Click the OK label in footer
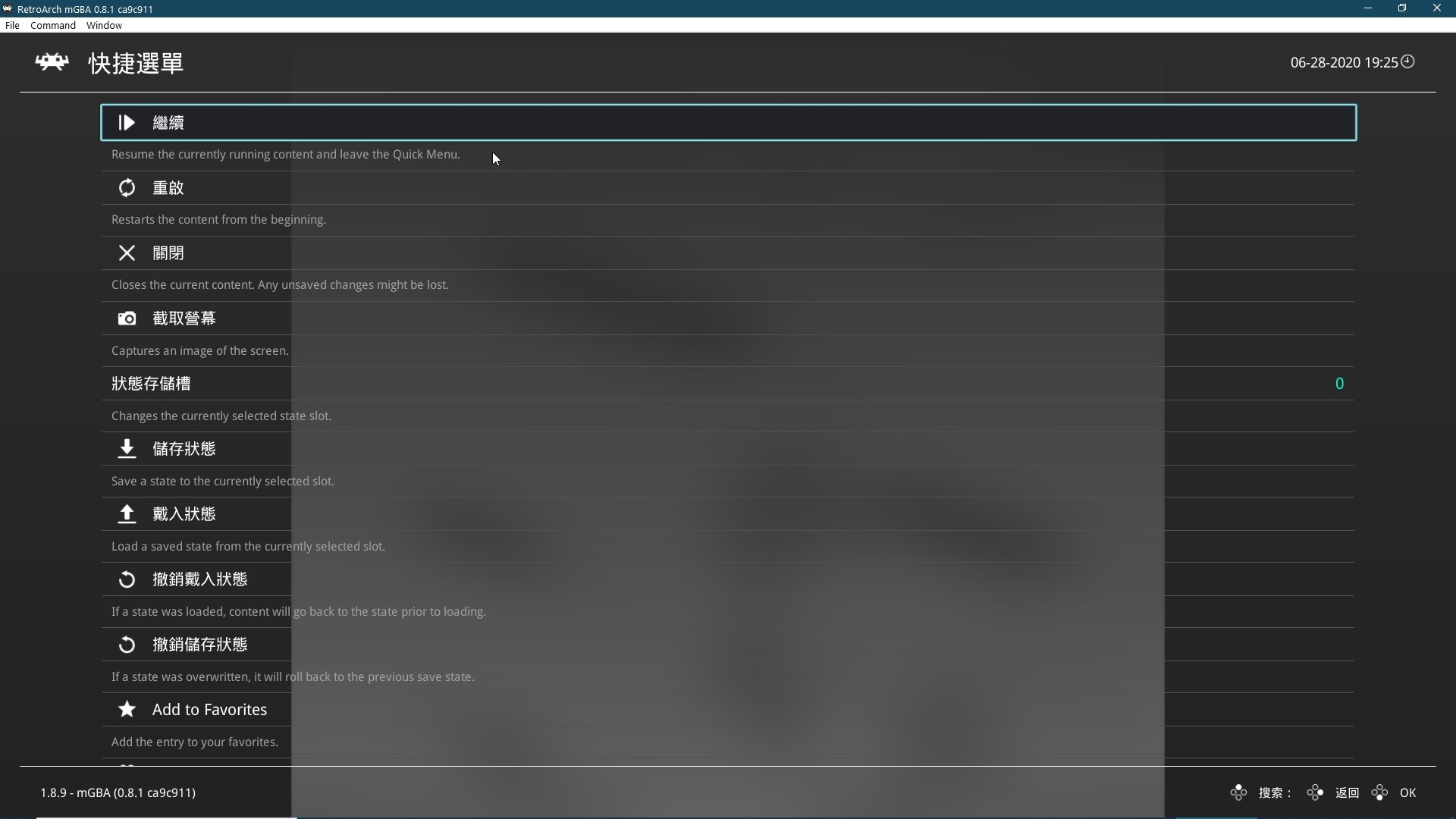The image size is (1456, 819). [1408, 792]
